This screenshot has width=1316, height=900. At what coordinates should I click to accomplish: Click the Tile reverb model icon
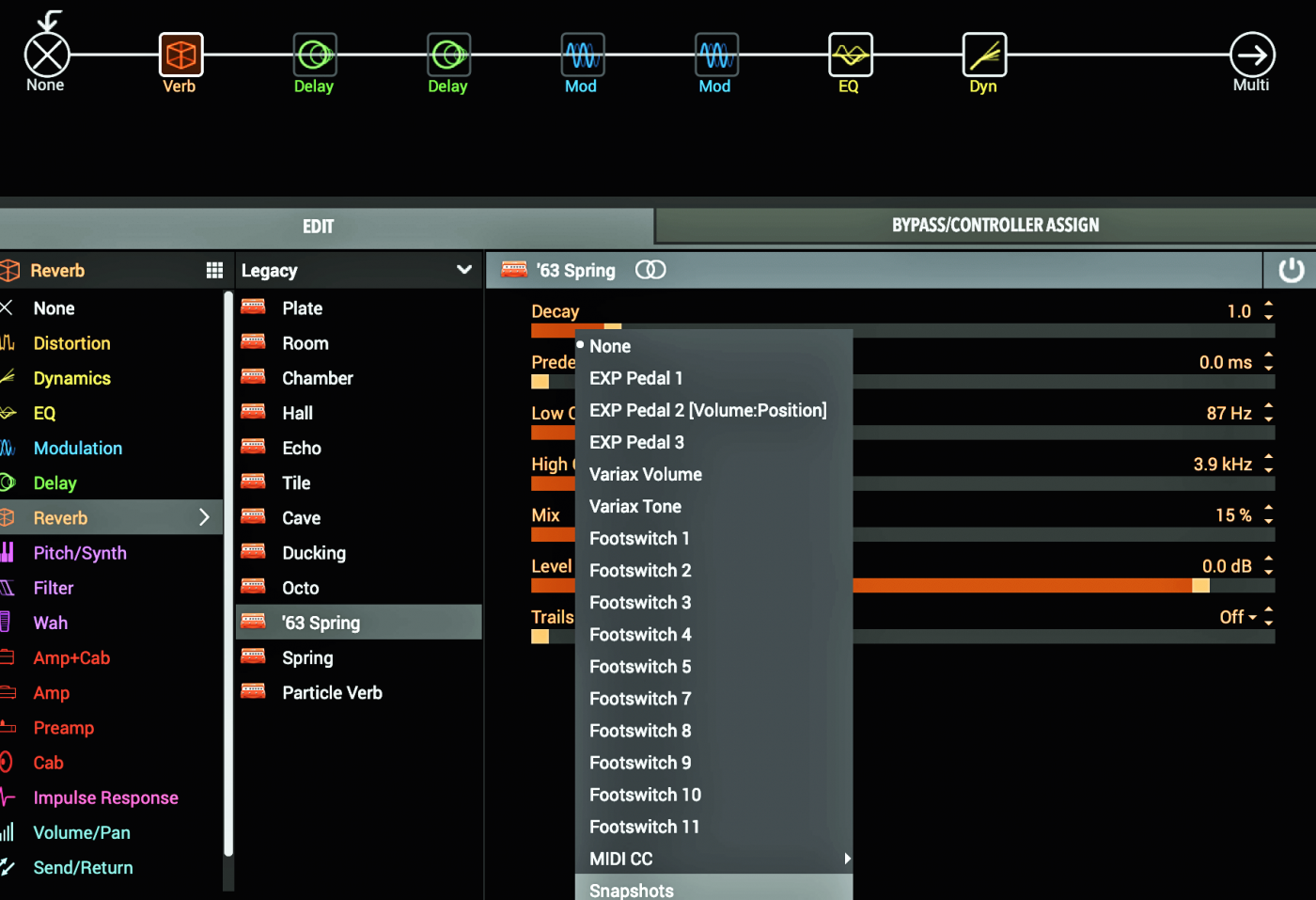click(x=253, y=481)
